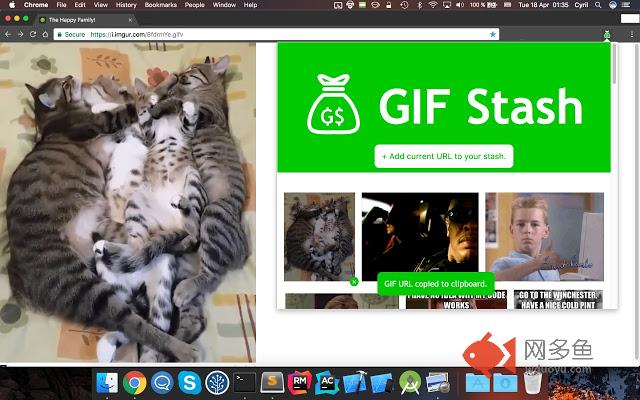Reload the current page
The width and height of the screenshot is (640, 400).
point(33,34)
